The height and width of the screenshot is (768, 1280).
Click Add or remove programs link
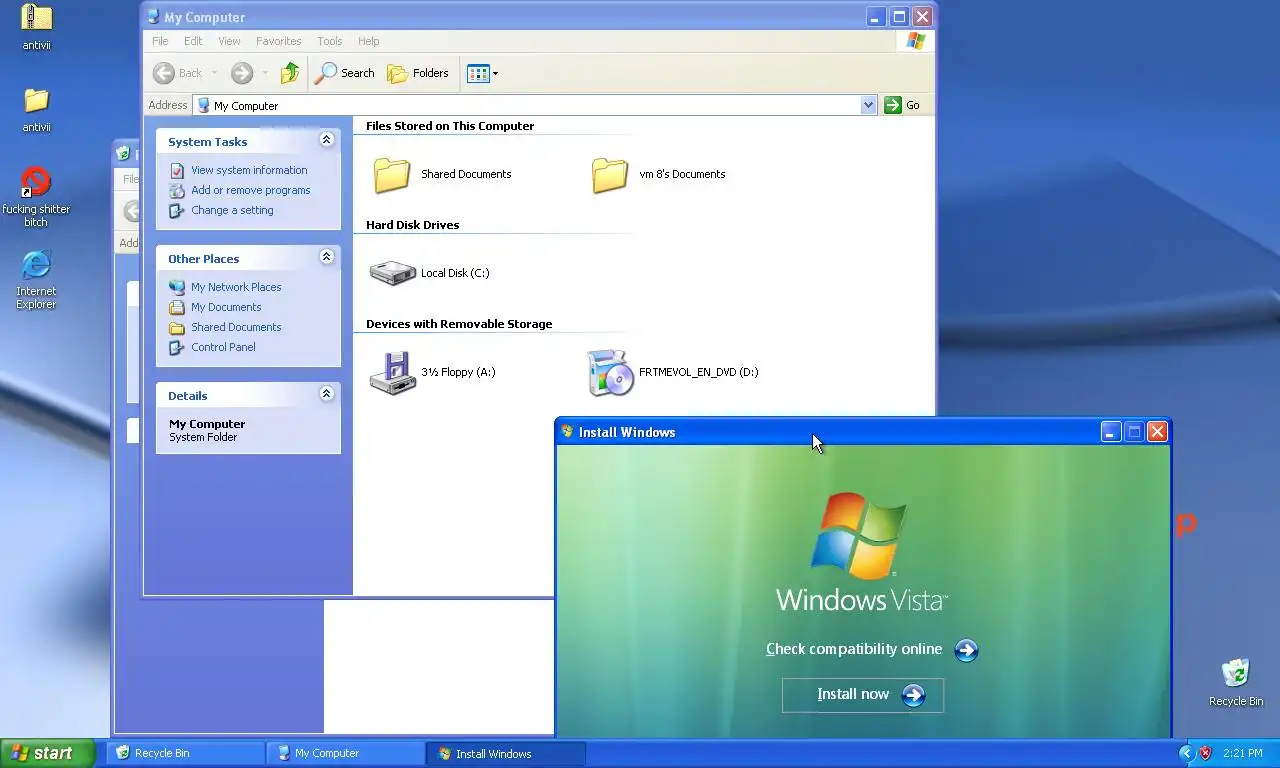[250, 190]
